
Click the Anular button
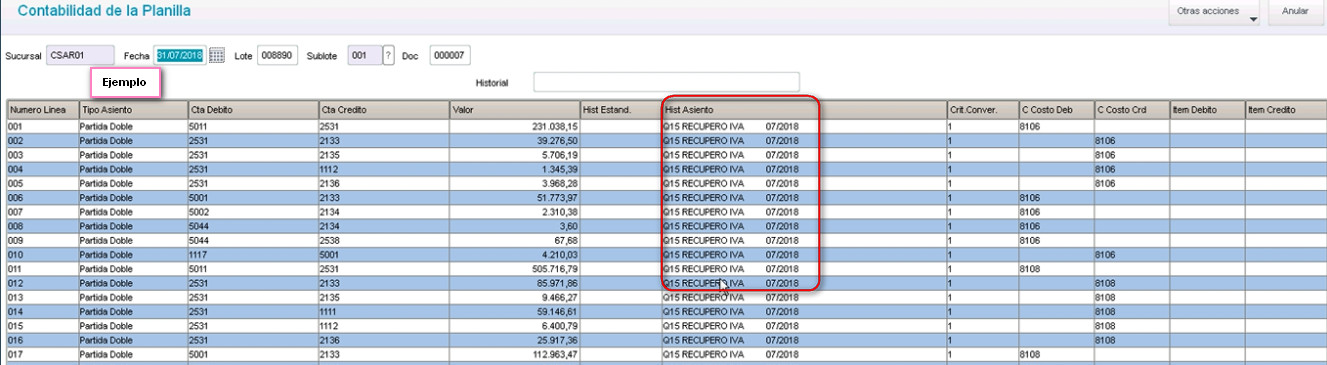click(x=1296, y=12)
